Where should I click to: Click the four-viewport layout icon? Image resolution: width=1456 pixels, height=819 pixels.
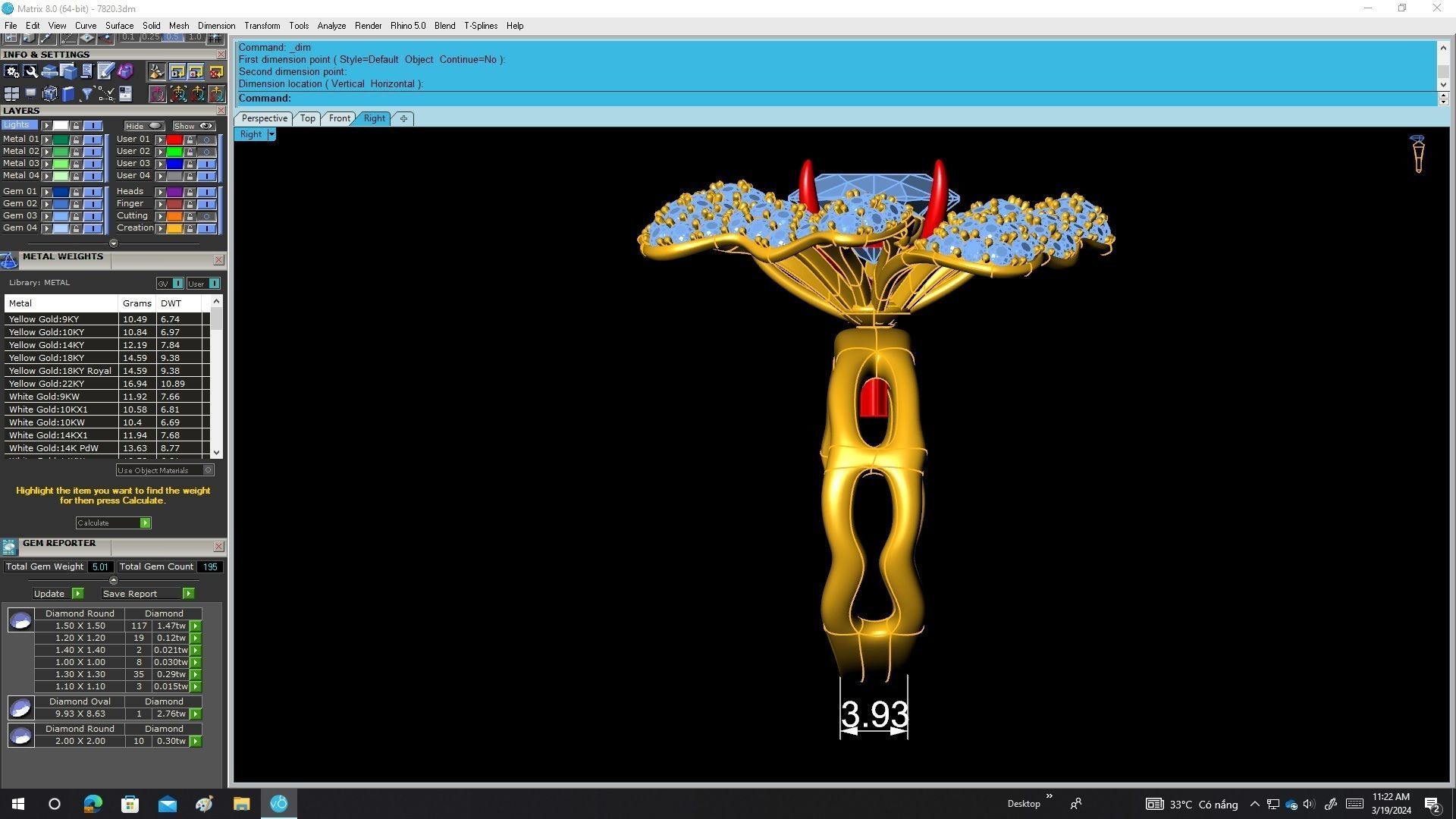11,94
